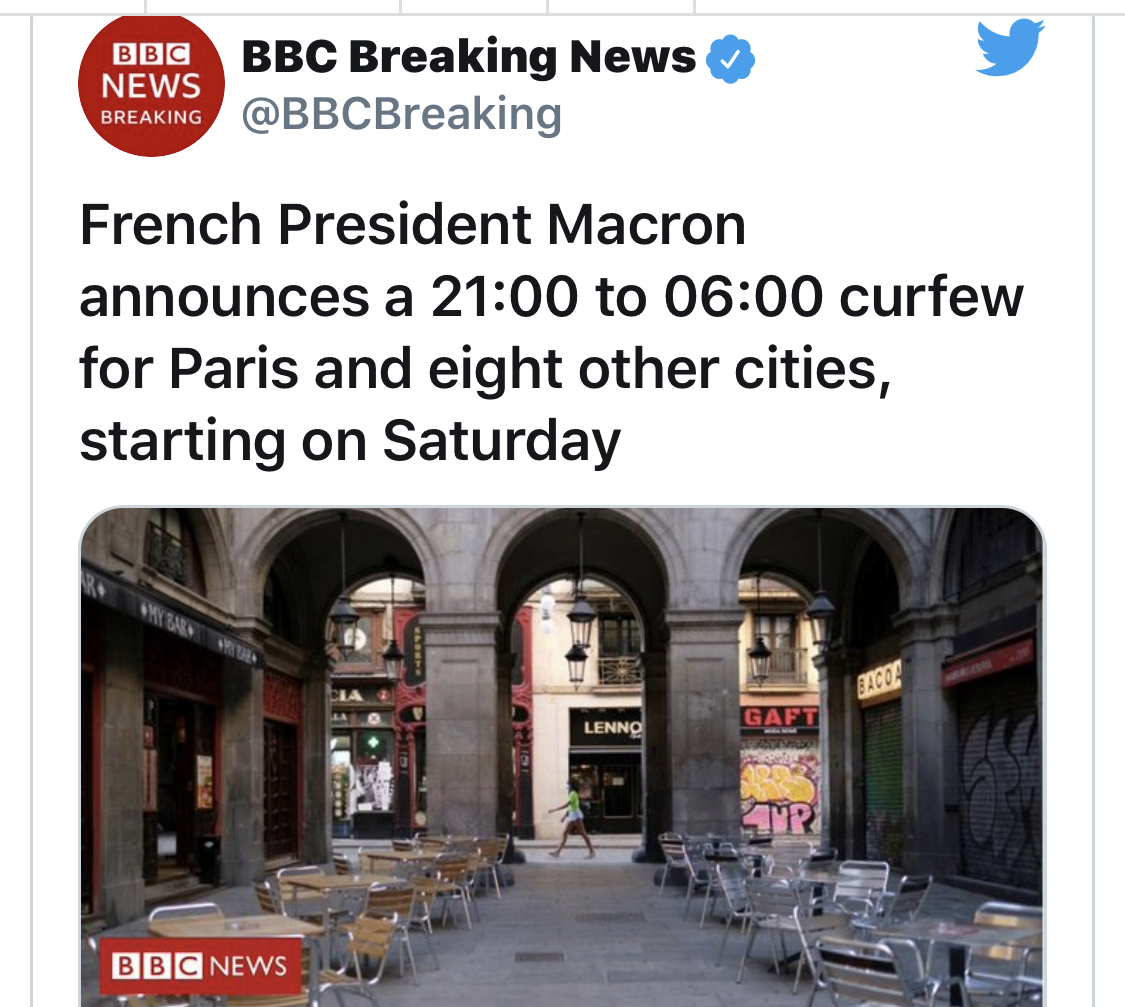Click the red GAFT shop sign
Image resolution: width=1125 pixels, height=1007 pixels.
click(779, 717)
